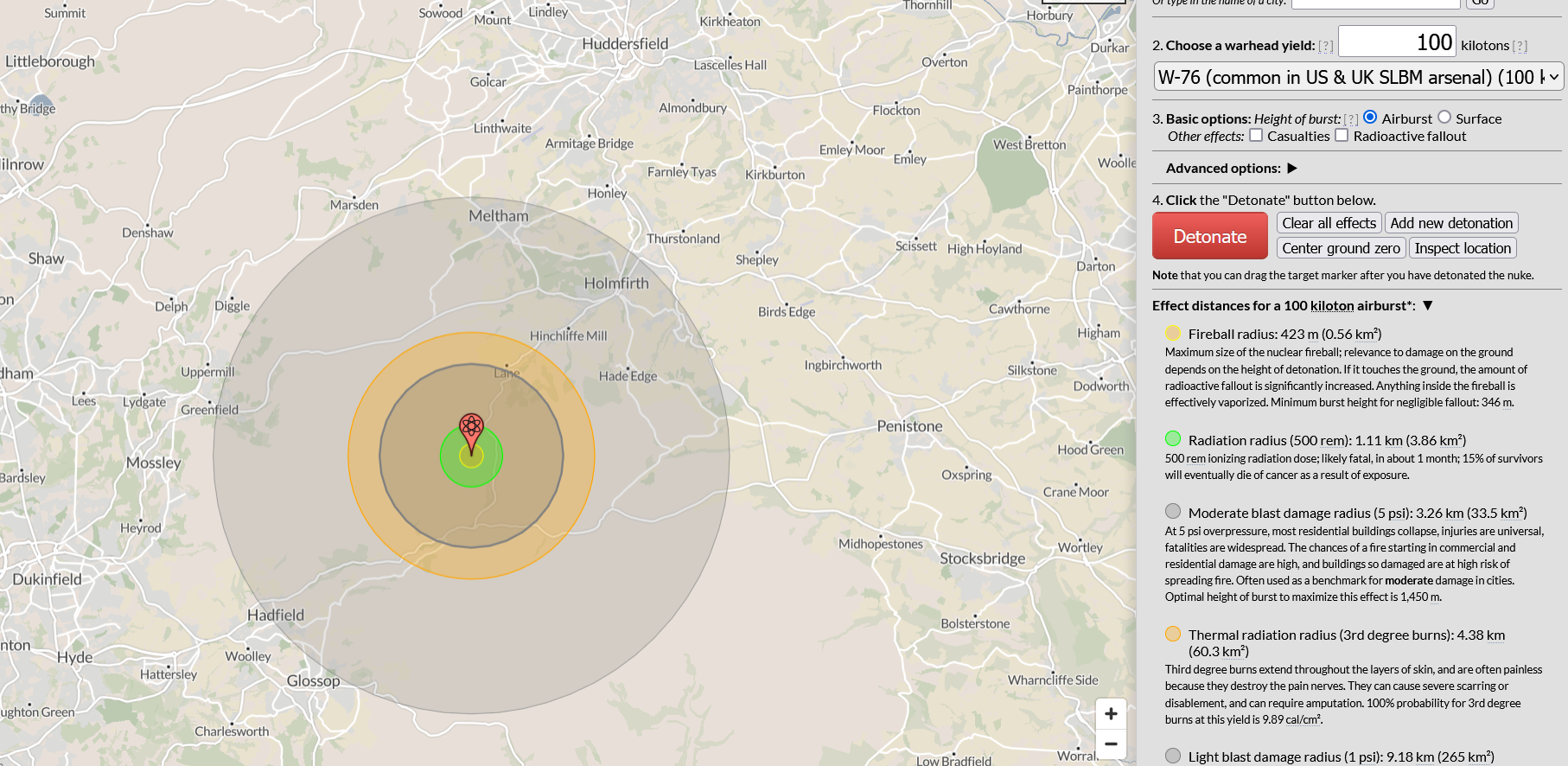Click the 'Penistone' map label
This screenshot has height=766, width=1568.
909,426
